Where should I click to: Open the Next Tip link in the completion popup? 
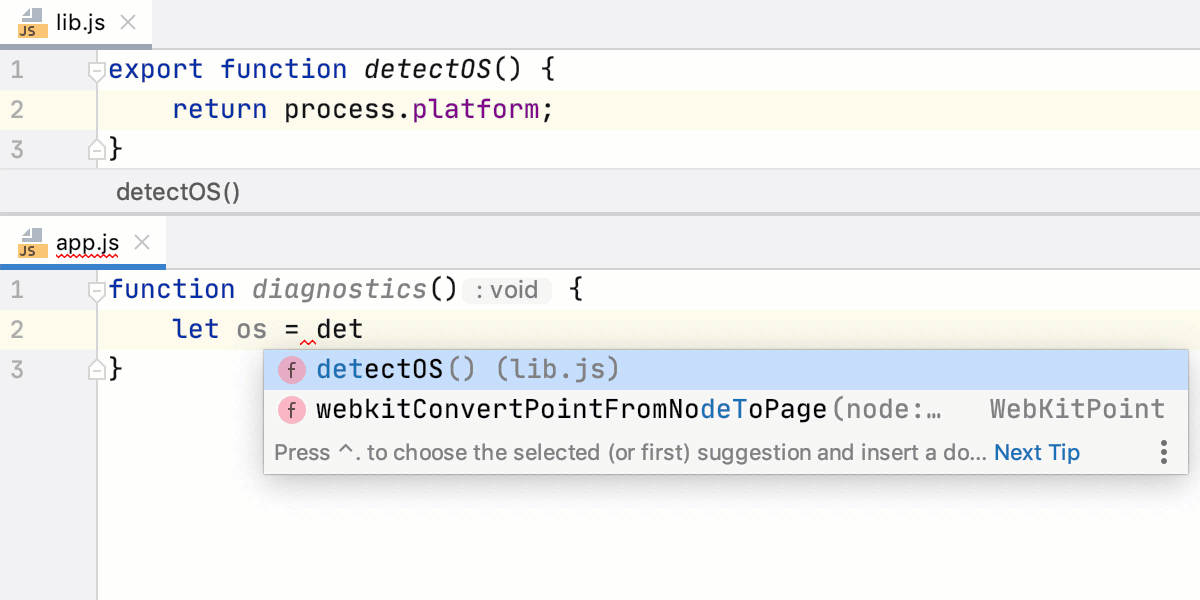(1037, 452)
